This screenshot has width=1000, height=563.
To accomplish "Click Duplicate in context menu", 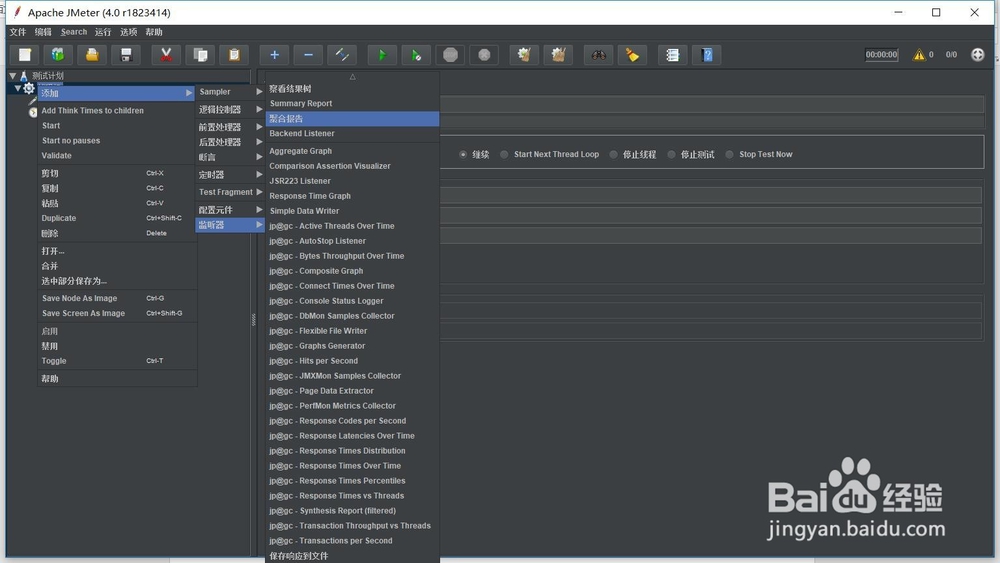I will [x=117, y=218].
